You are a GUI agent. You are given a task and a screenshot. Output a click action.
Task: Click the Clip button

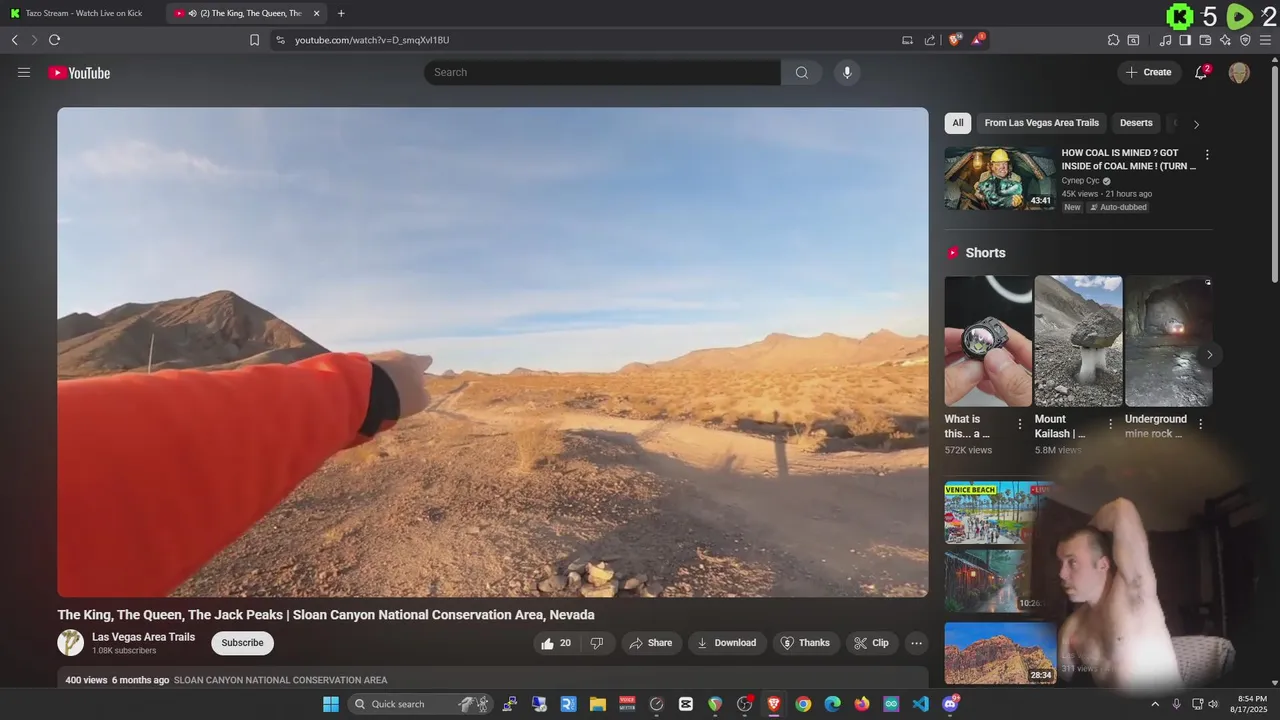pos(872,643)
